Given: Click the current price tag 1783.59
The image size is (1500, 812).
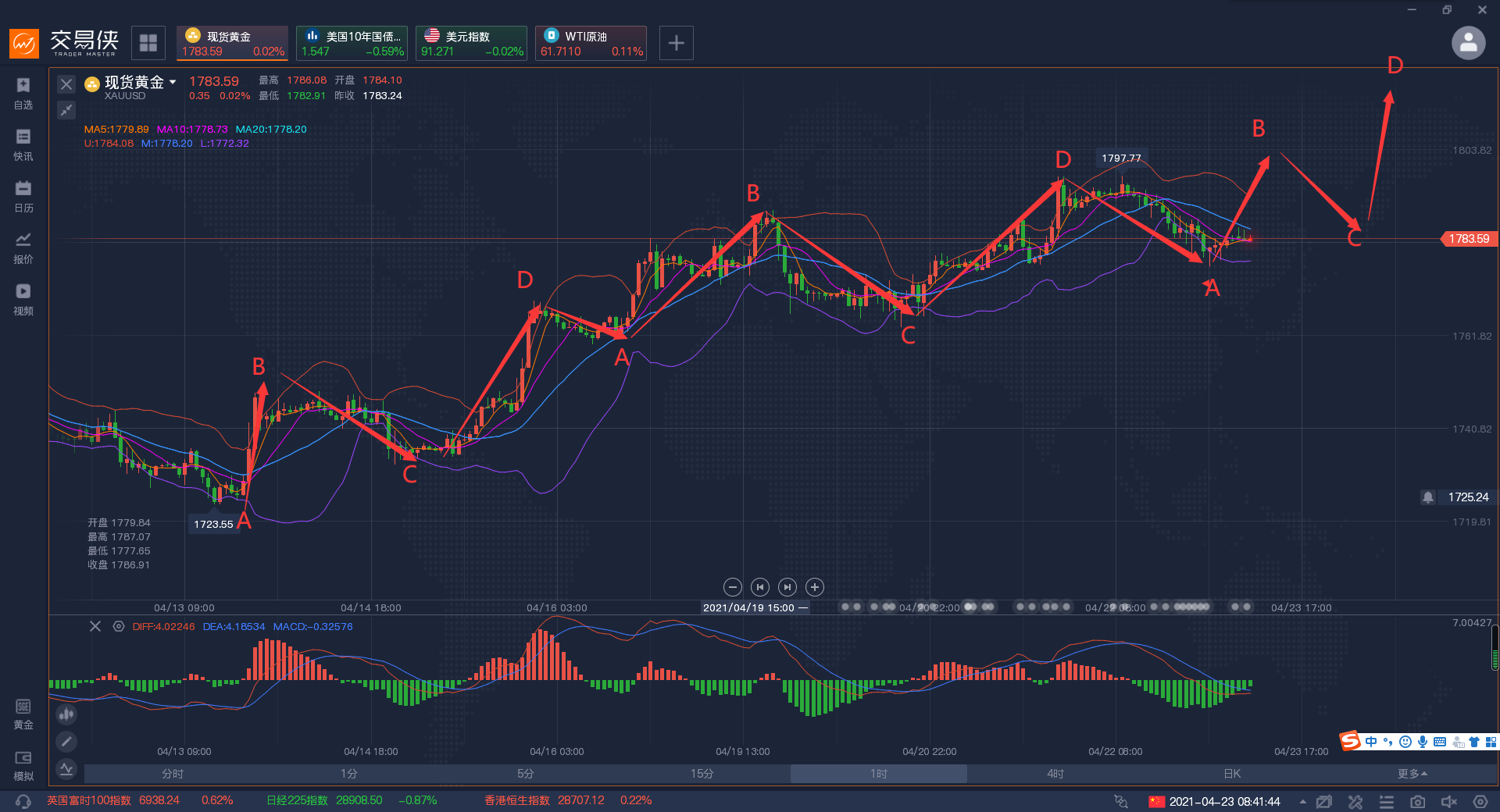Looking at the screenshot, I should click(x=1468, y=239).
